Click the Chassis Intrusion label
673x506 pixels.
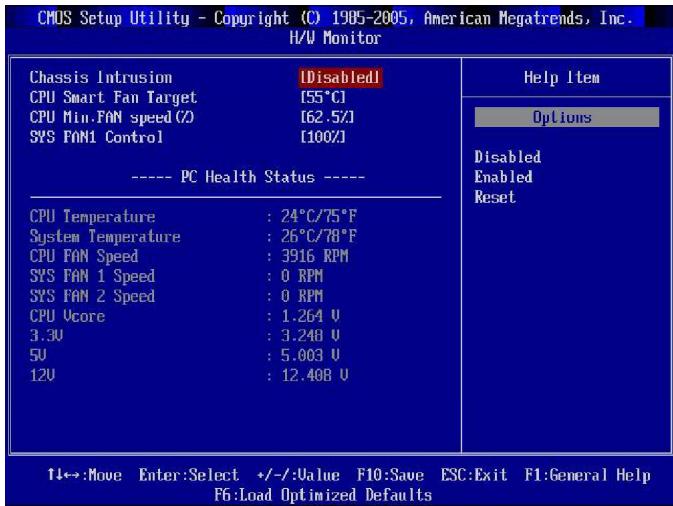coord(101,78)
